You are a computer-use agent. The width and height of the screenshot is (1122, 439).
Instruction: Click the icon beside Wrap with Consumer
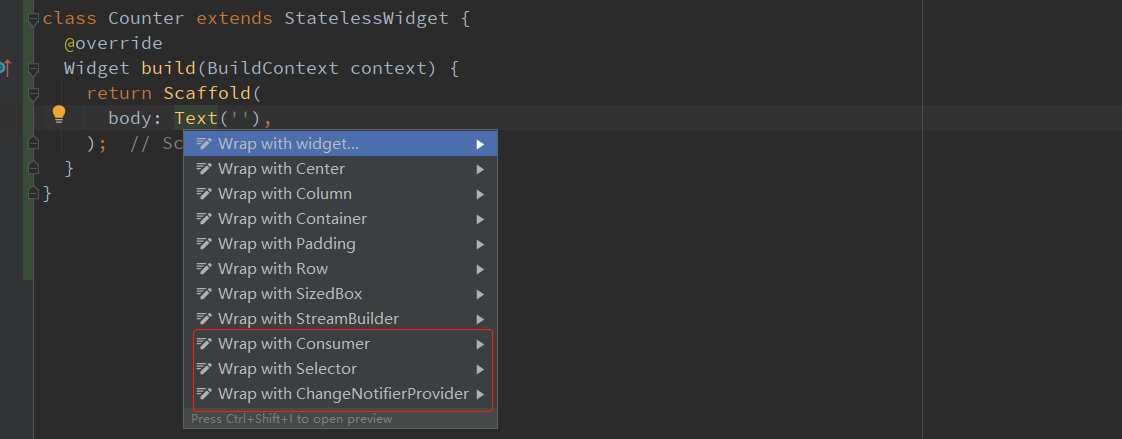204,344
